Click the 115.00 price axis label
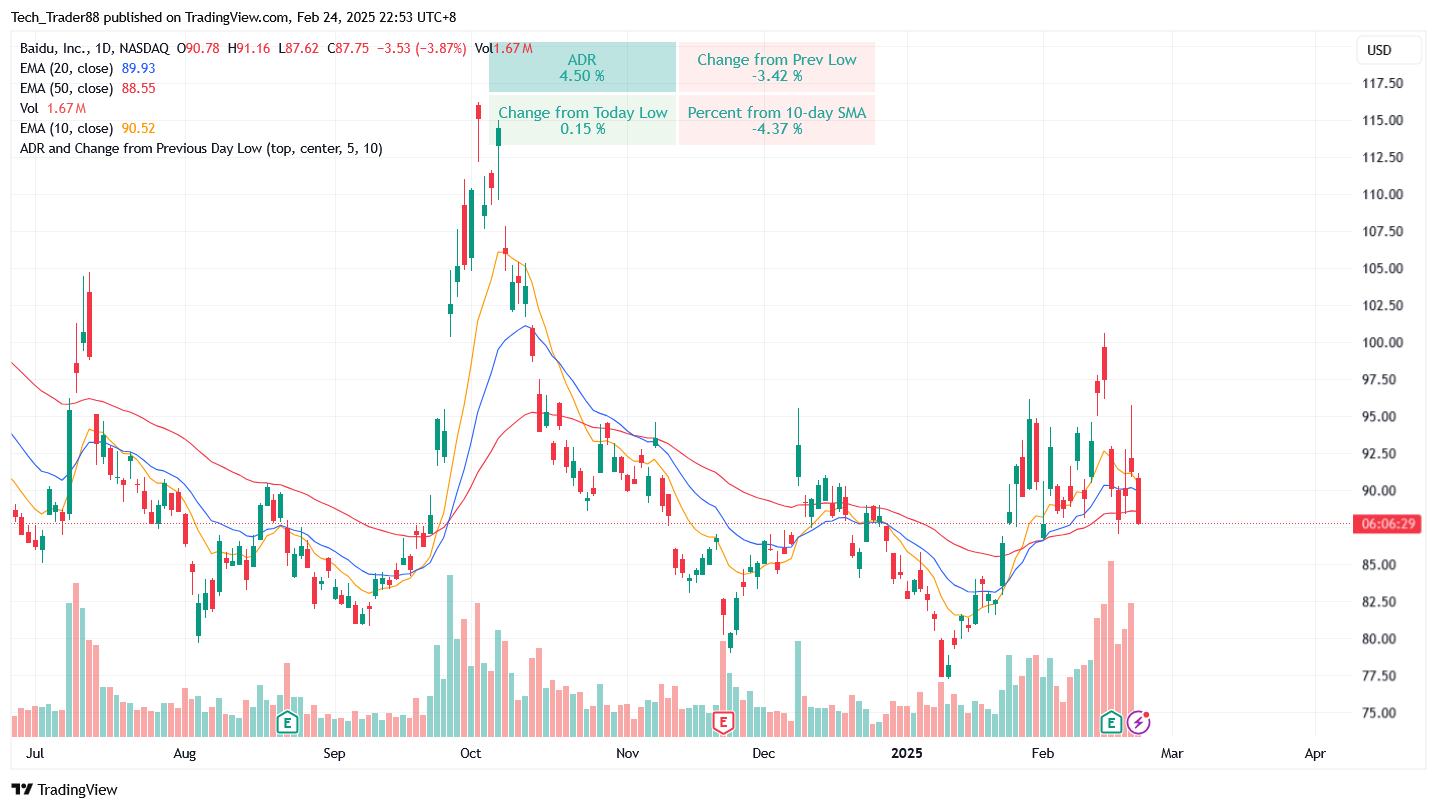This screenshot has height=809, width=1437. (x=1383, y=120)
